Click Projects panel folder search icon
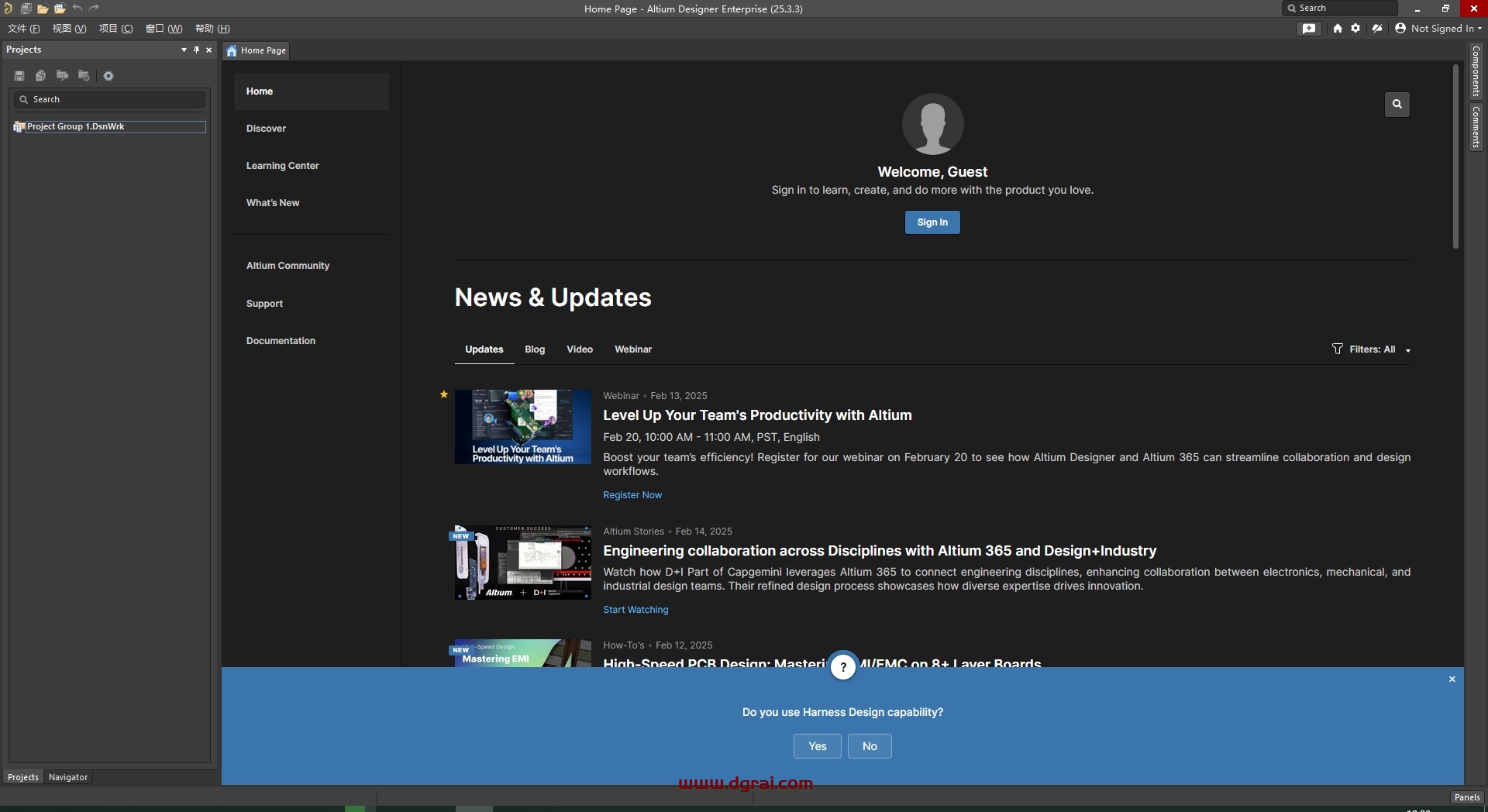The image size is (1488, 812). tap(62, 76)
